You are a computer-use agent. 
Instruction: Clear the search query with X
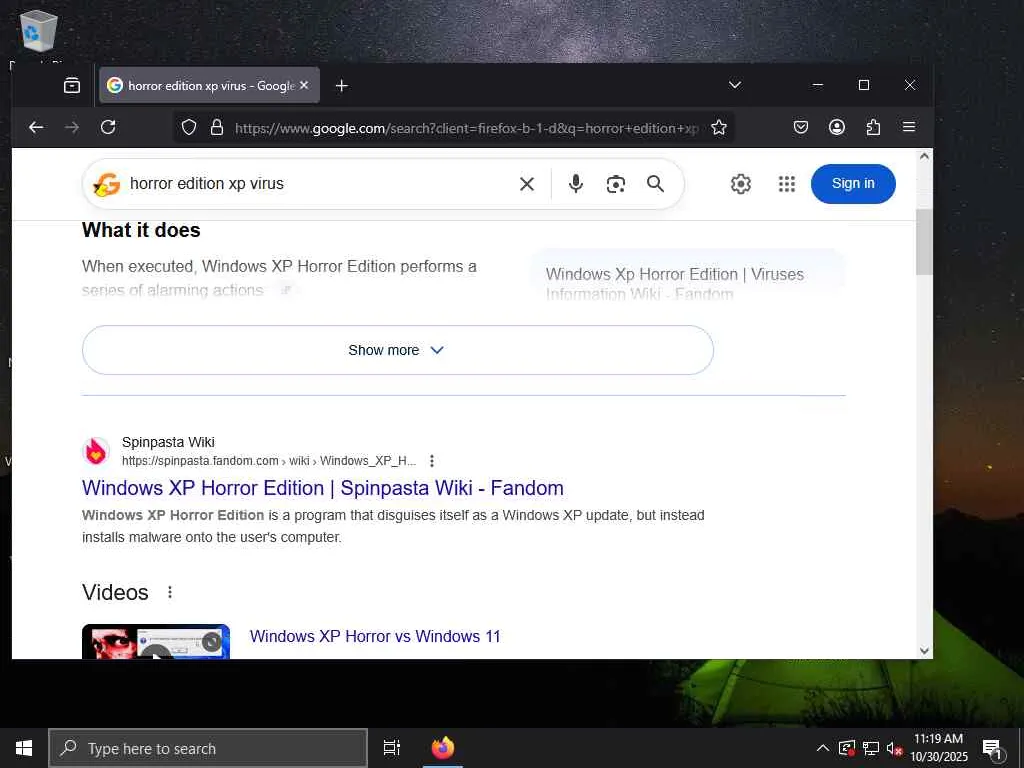[x=527, y=184]
